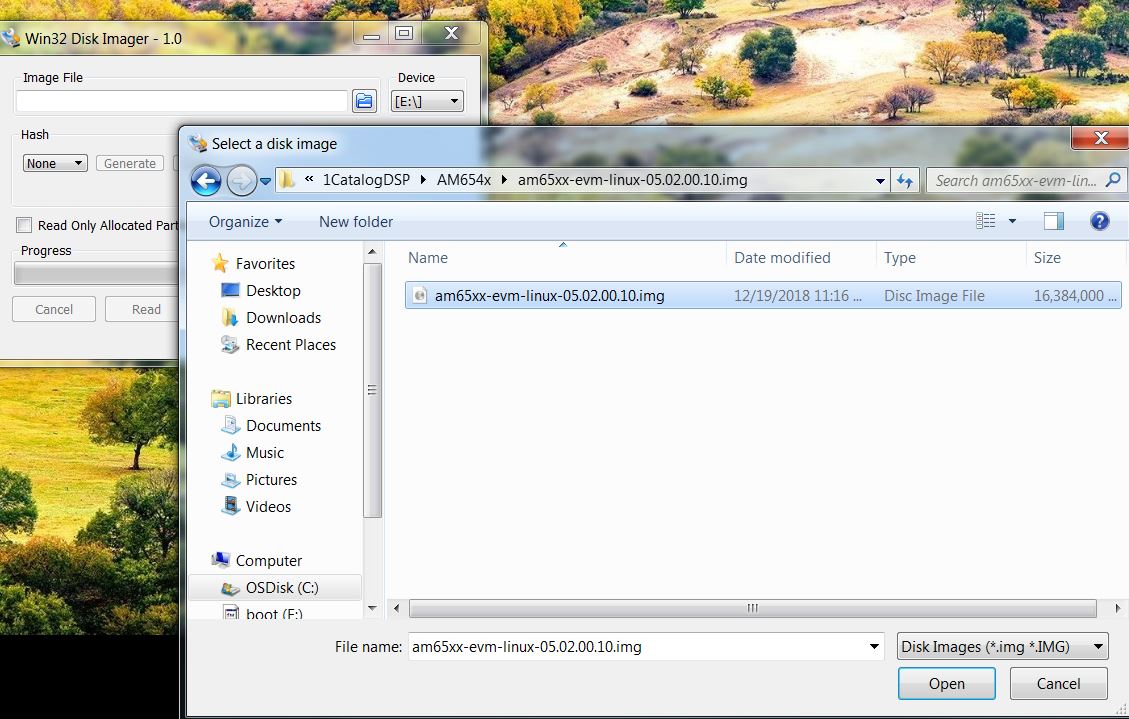Change view with the view icon
The image size is (1129, 719).
point(986,221)
